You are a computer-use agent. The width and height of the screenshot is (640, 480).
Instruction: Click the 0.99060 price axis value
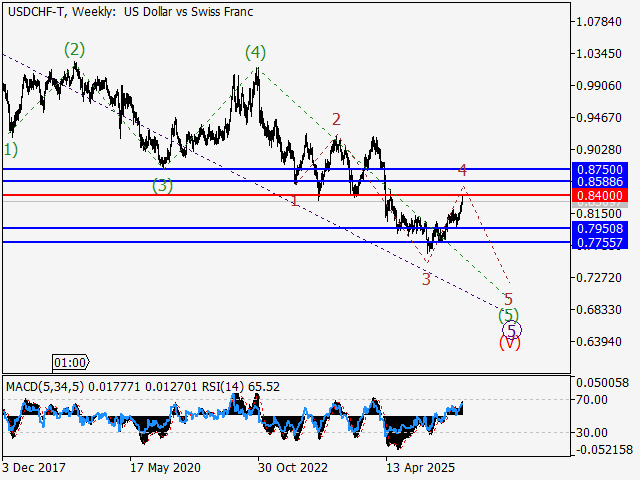coord(599,86)
